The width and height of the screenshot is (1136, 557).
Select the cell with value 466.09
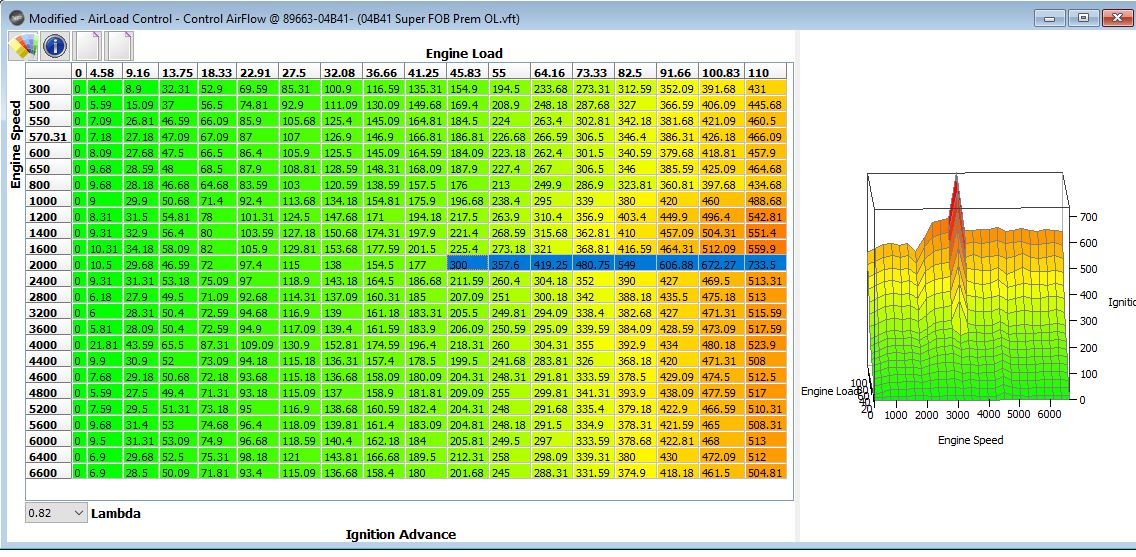pos(765,136)
